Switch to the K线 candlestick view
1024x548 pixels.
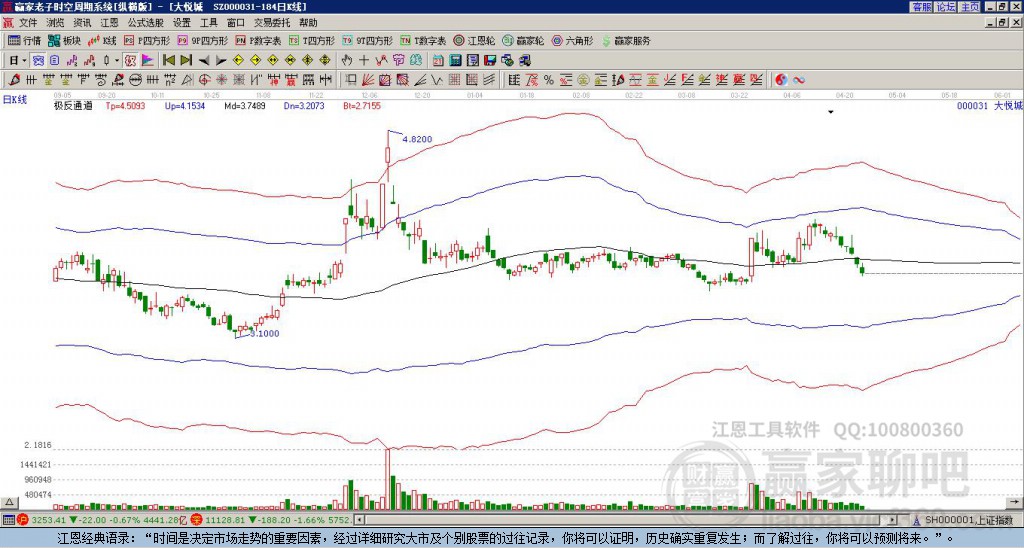point(101,40)
